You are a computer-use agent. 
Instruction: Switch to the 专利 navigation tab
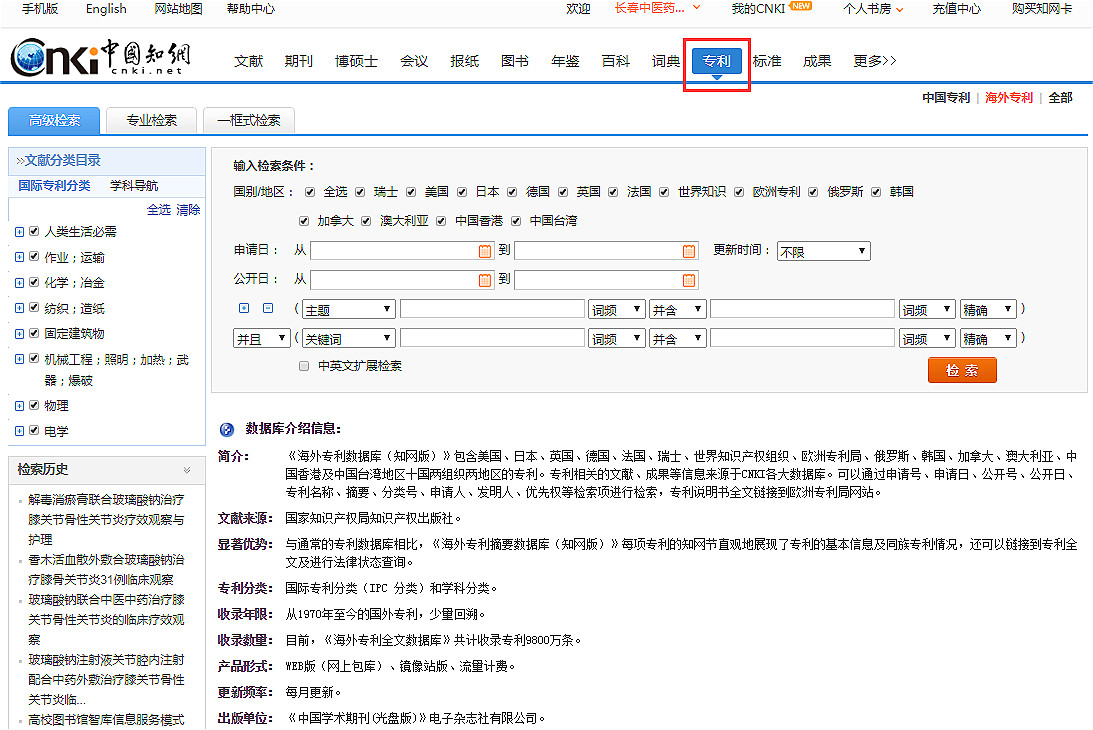pos(717,61)
